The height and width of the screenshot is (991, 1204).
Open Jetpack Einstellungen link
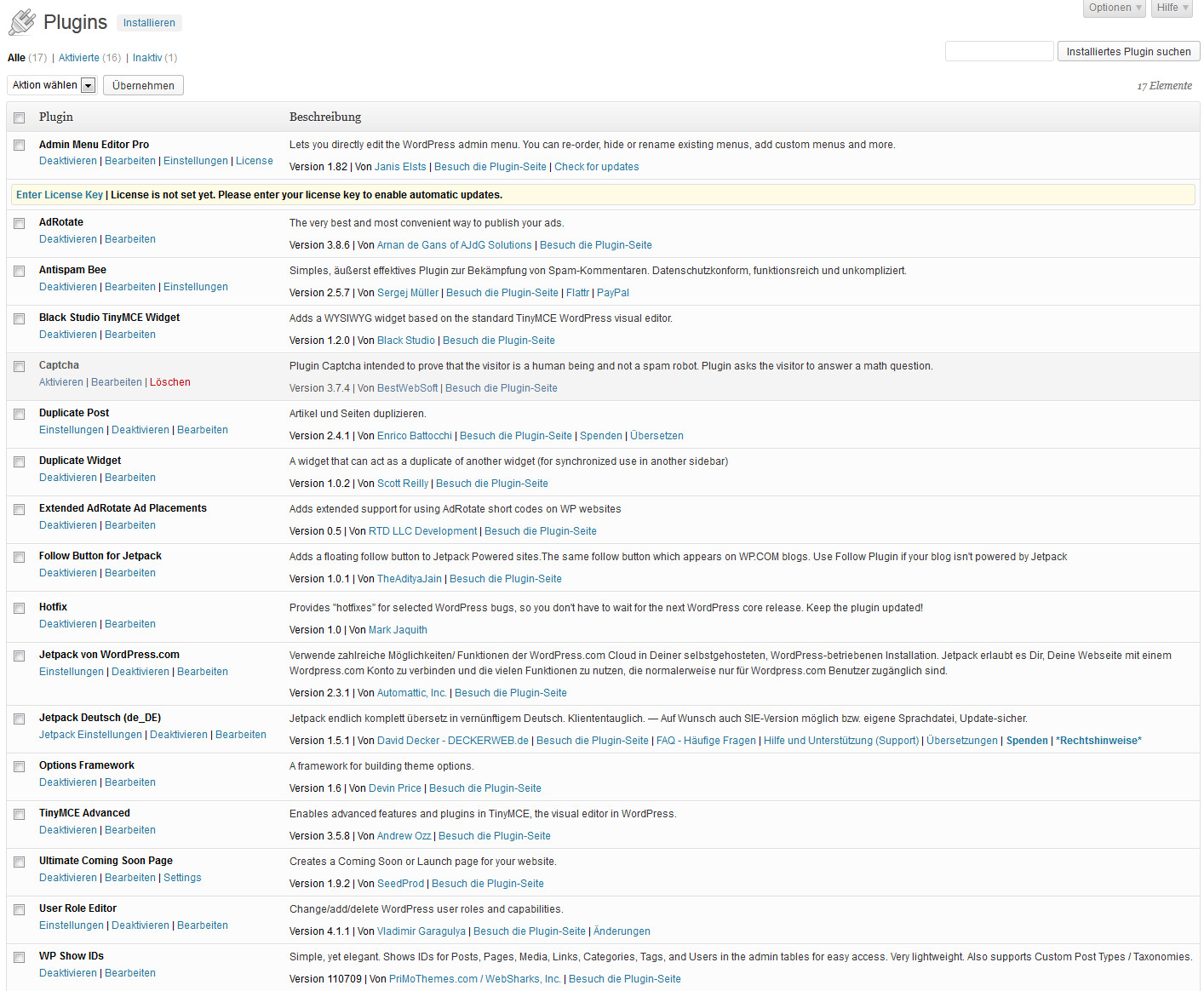point(90,735)
